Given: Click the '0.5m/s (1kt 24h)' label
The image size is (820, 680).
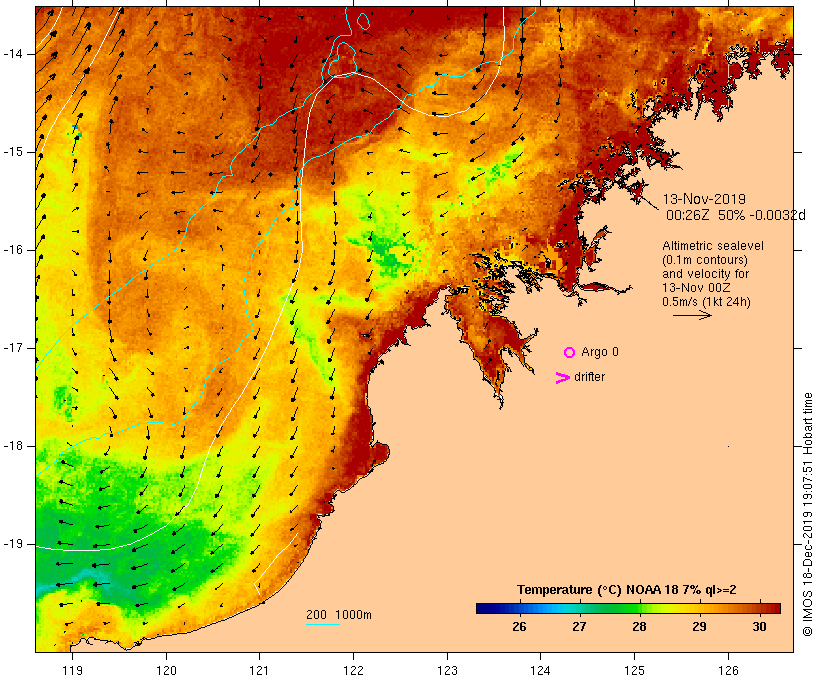Looking at the screenshot, I should point(706,302).
